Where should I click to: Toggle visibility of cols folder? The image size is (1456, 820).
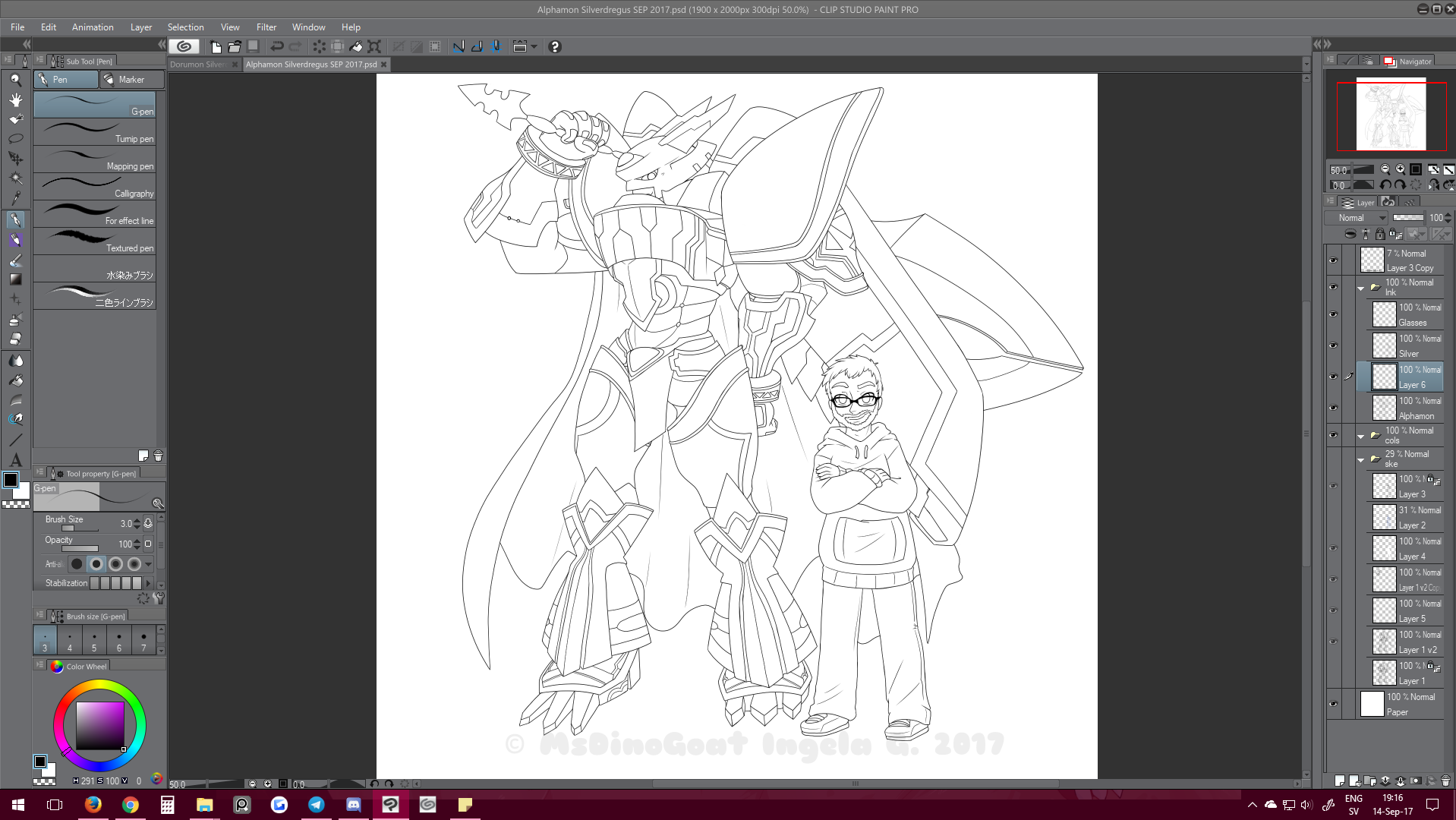1333,435
